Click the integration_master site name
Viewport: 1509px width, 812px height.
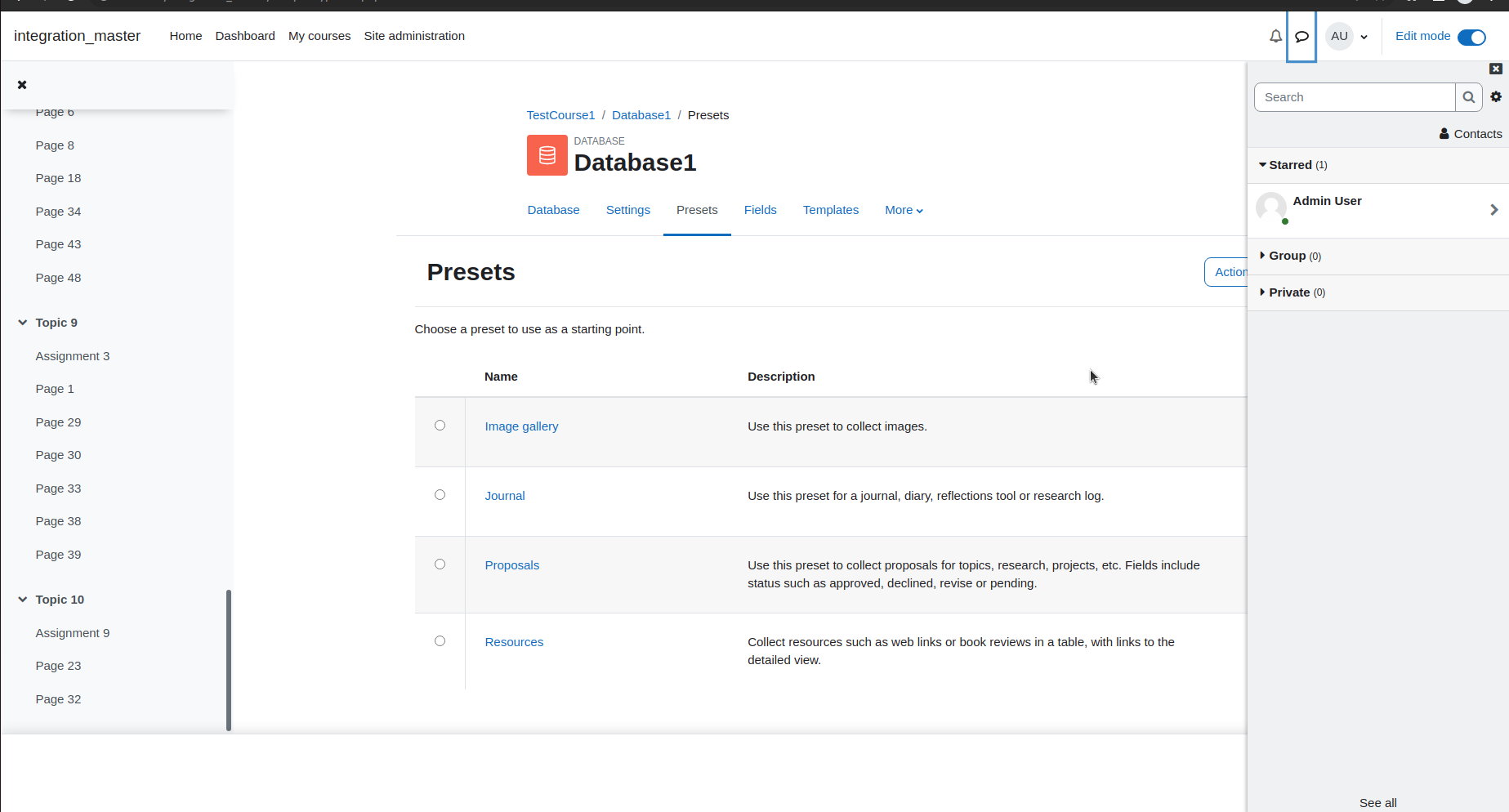pyautogui.click(x=77, y=36)
